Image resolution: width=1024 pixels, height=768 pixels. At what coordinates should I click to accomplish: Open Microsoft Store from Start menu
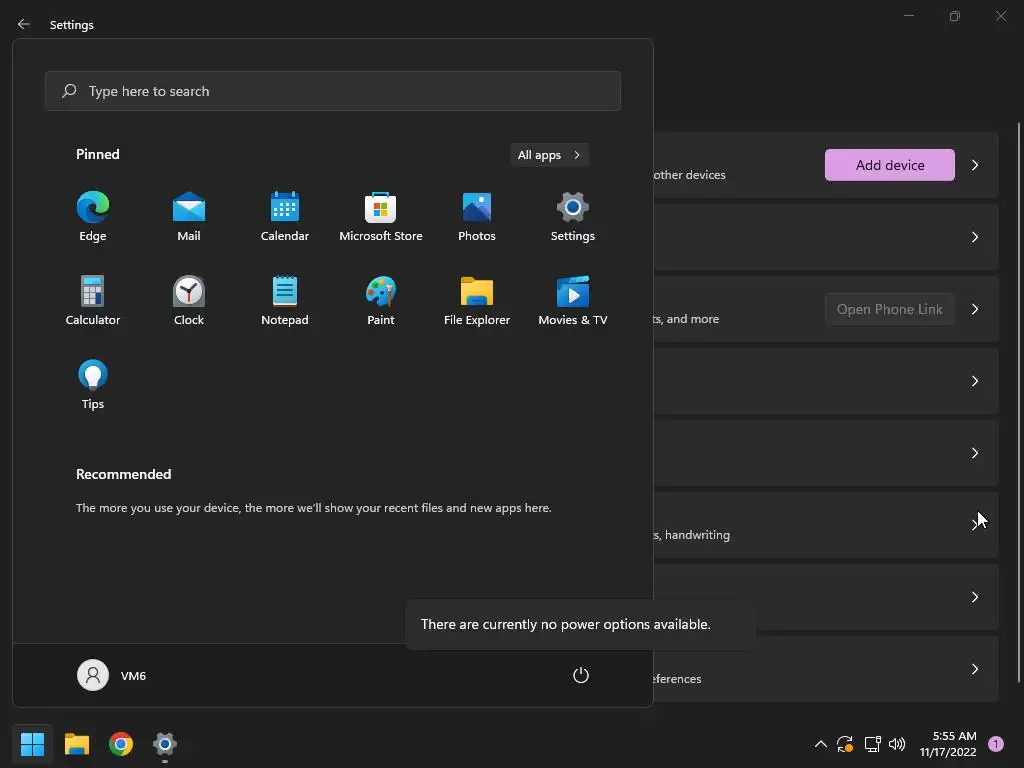click(x=381, y=217)
